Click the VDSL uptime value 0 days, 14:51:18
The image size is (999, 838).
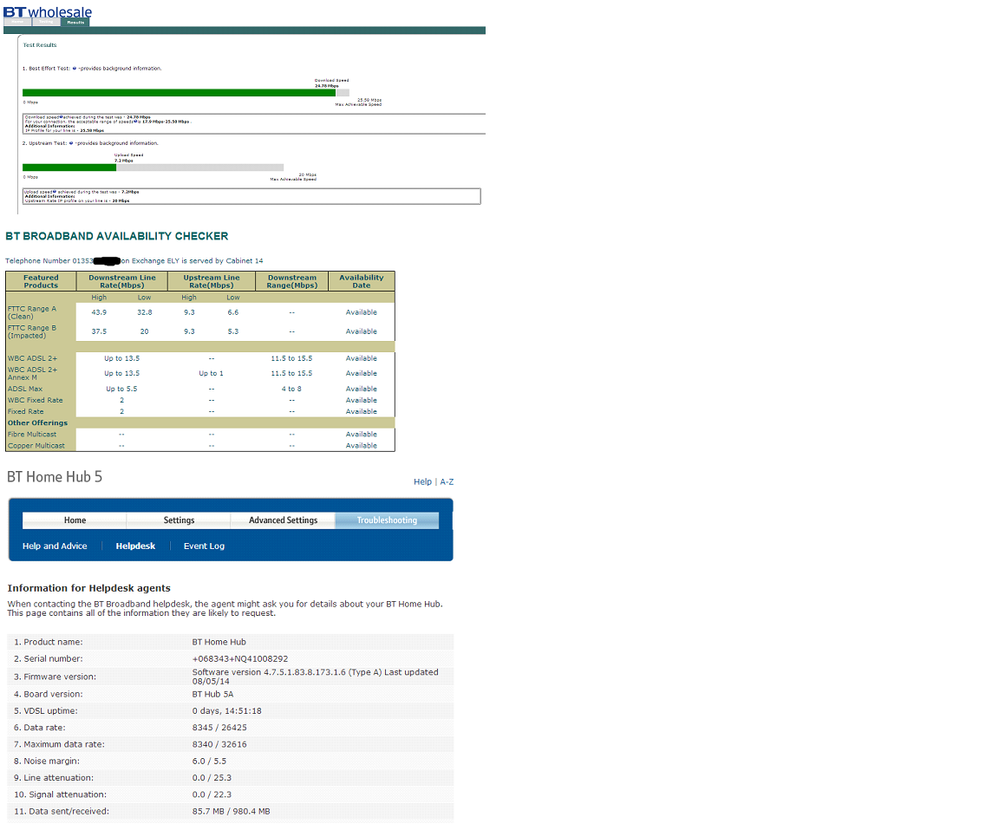pyautogui.click(x=227, y=711)
